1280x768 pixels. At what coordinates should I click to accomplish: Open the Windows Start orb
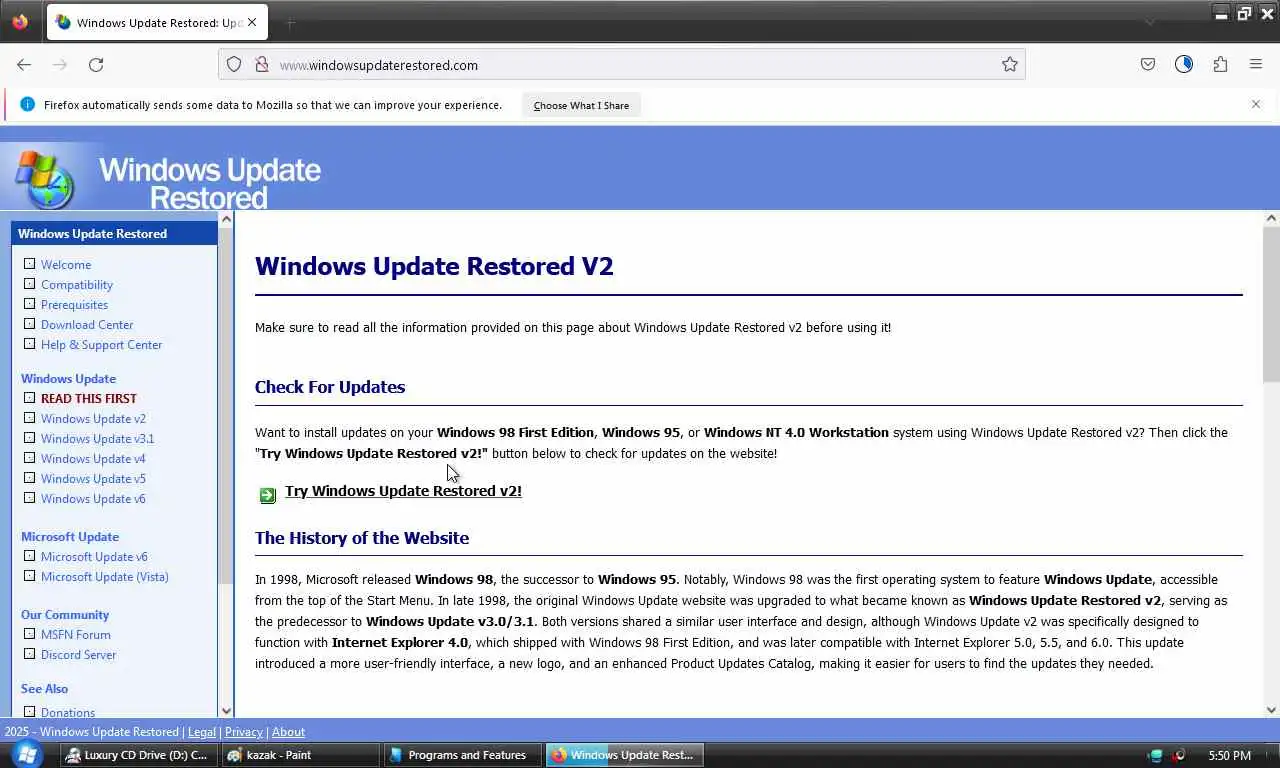coord(27,754)
